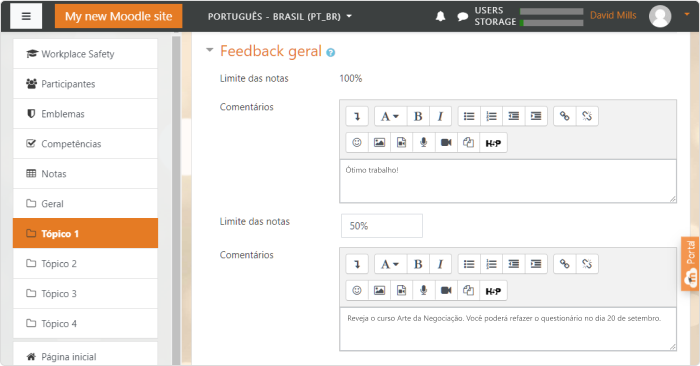The height and width of the screenshot is (366, 700).
Task: Click the unlink icon in second editor
Action: [x=587, y=264]
